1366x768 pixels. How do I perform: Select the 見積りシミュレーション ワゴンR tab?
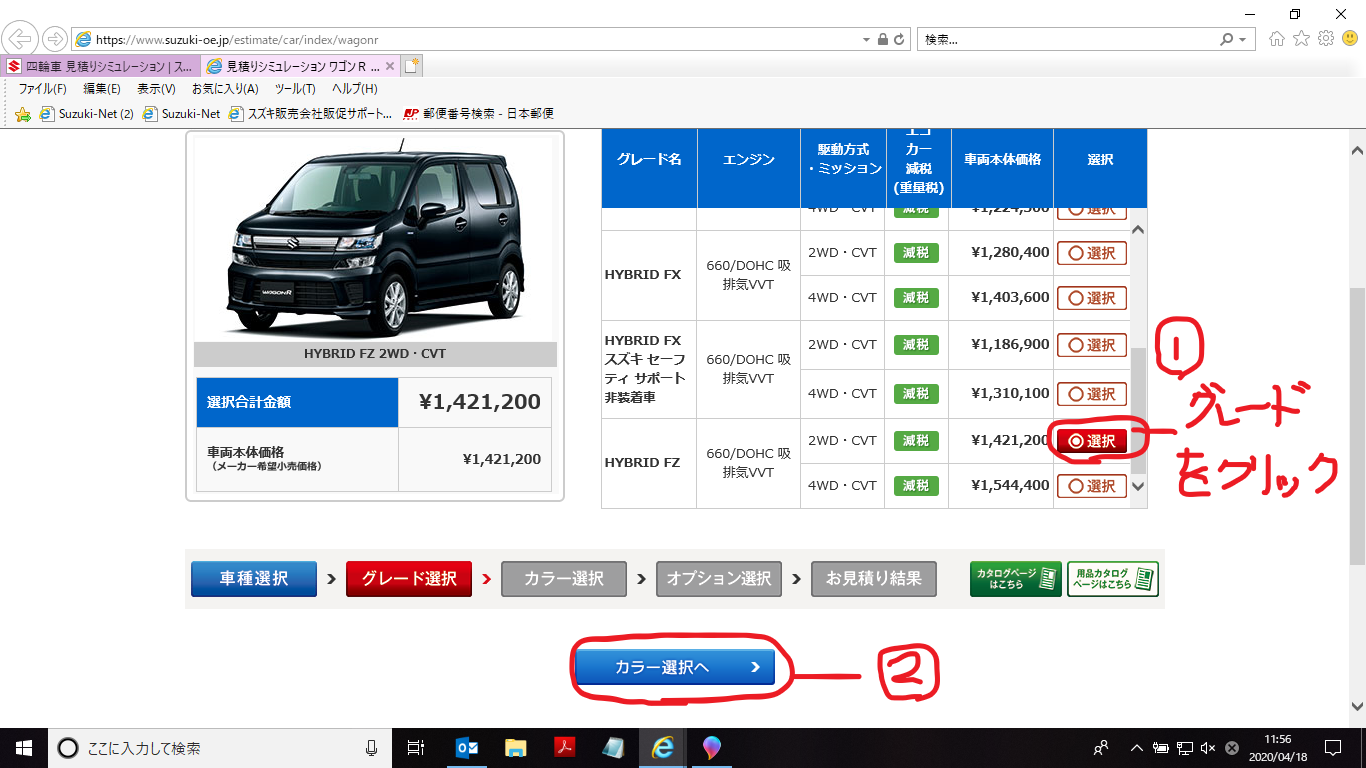tap(300, 66)
